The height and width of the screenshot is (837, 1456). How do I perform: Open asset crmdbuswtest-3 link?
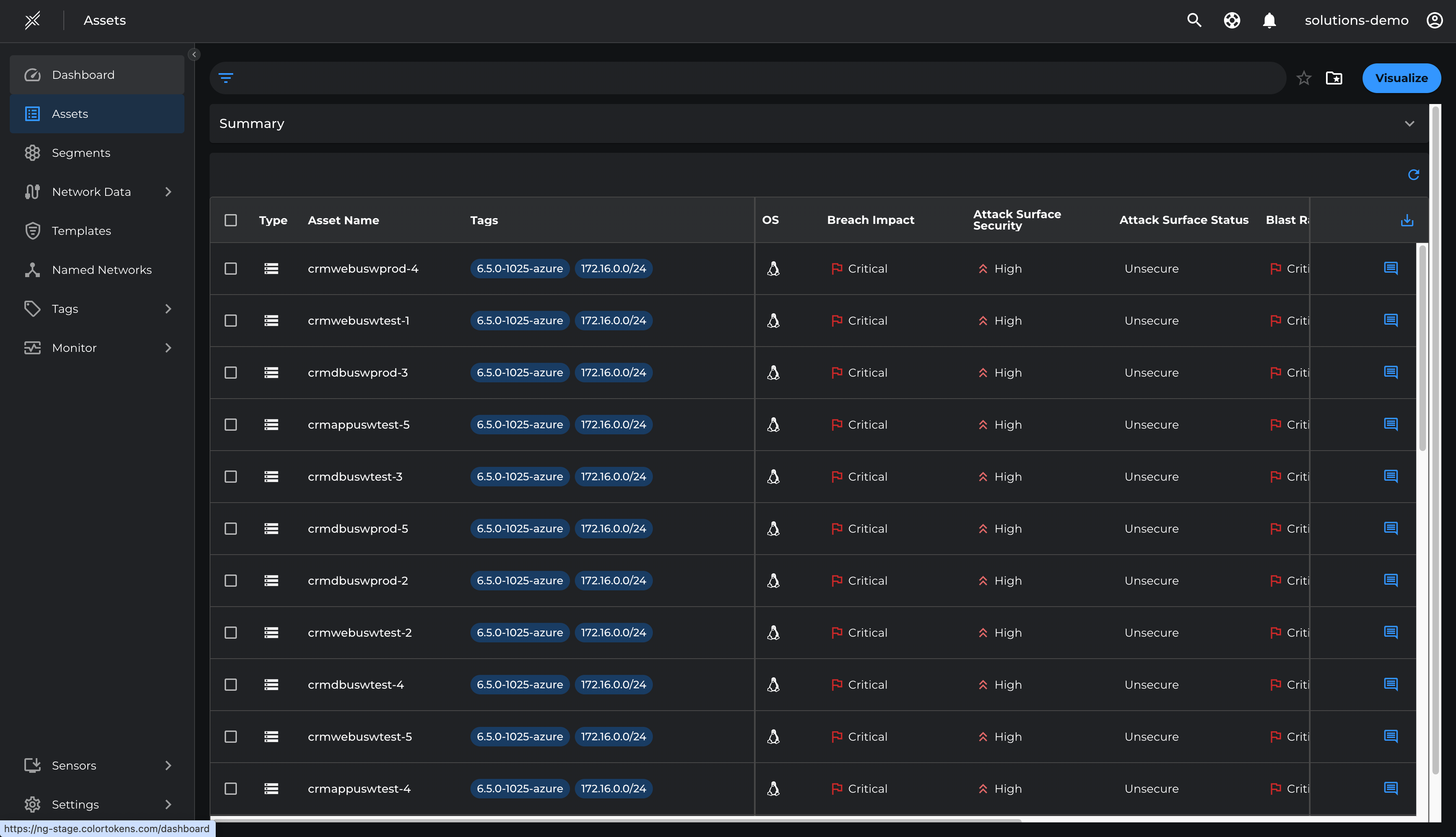355,477
